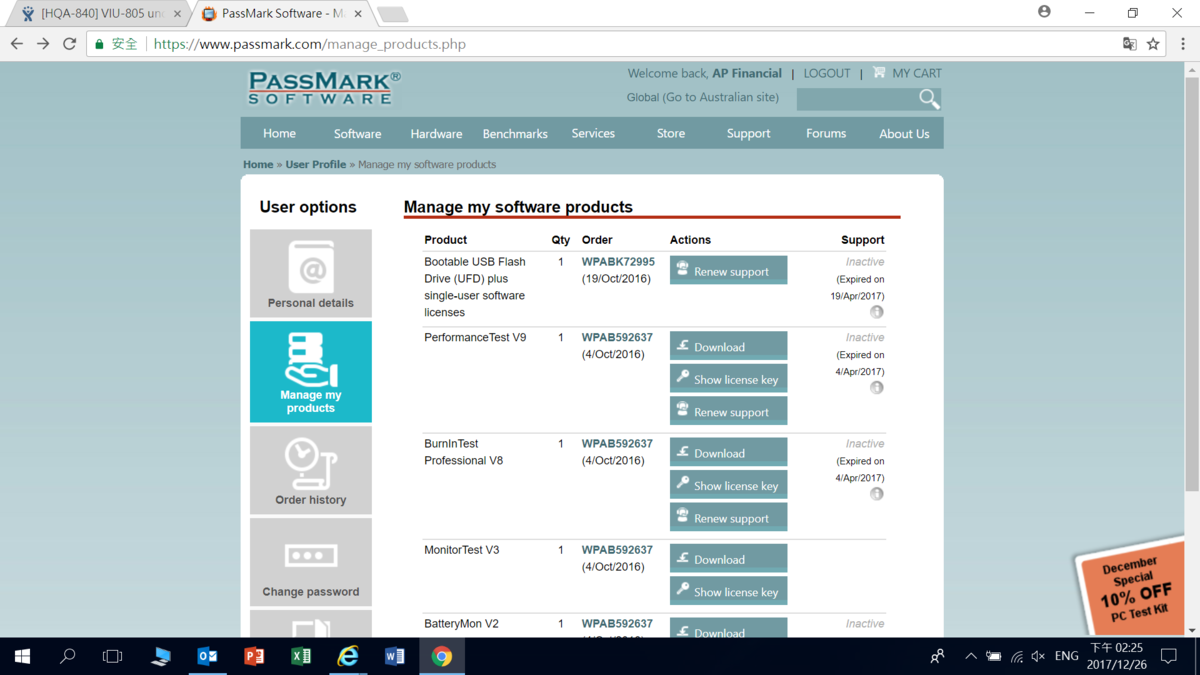Image resolution: width=1200 pixels, height=675 pixels.
Task: Renew support for PerformanceTest V9
Action: coord(728,411)
